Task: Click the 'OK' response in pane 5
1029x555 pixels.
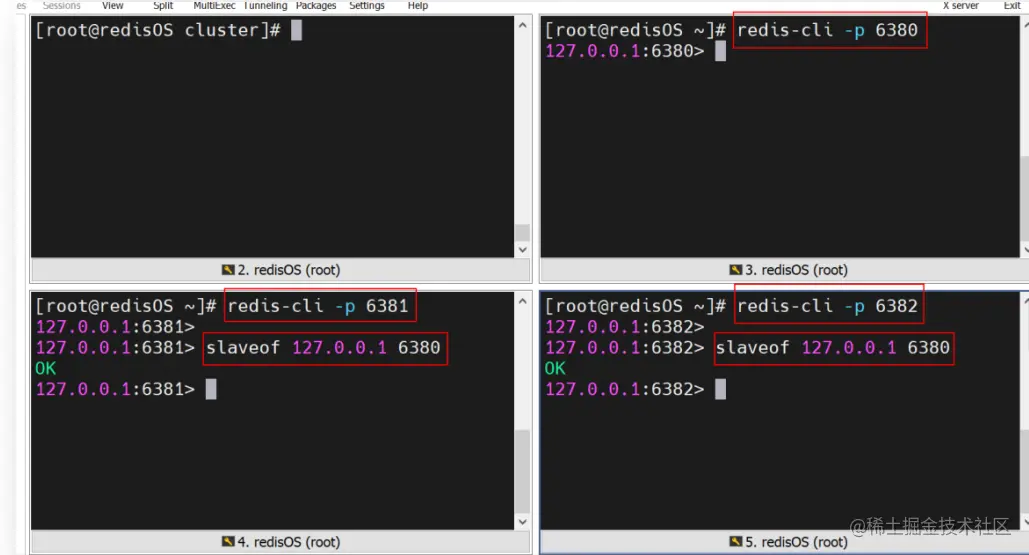Action: point(555,369)
